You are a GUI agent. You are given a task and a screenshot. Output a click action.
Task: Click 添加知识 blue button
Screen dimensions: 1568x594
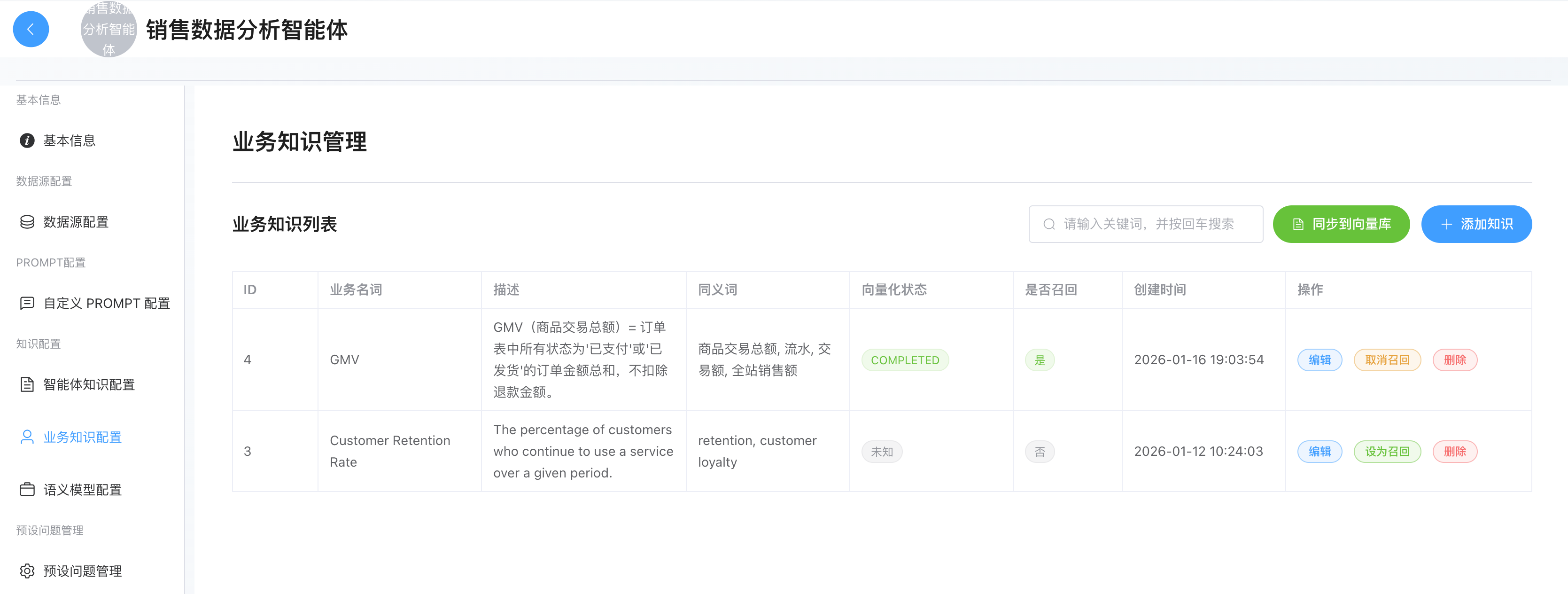(1476, 224)
